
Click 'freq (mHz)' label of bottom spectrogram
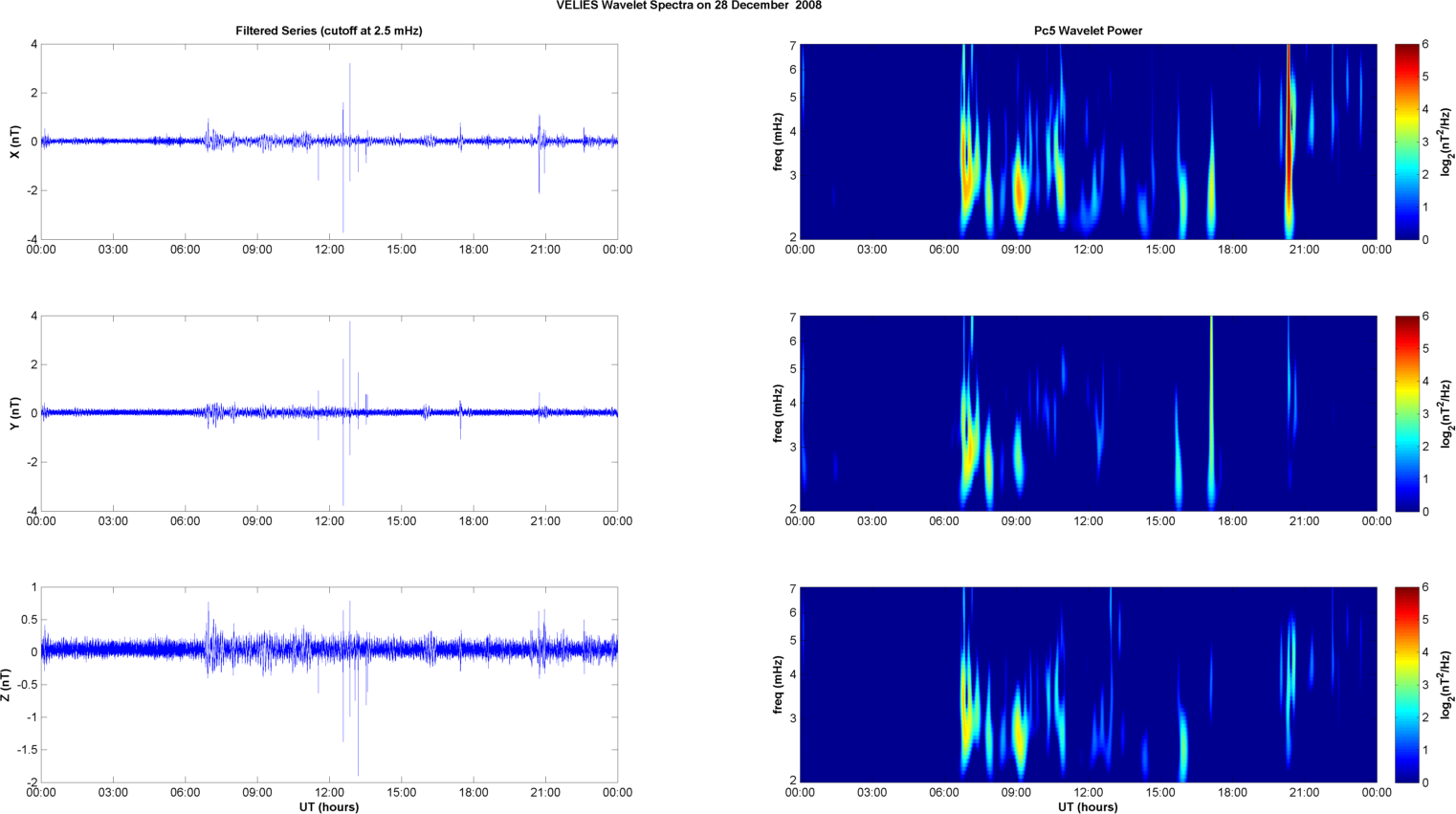[779, 685]
